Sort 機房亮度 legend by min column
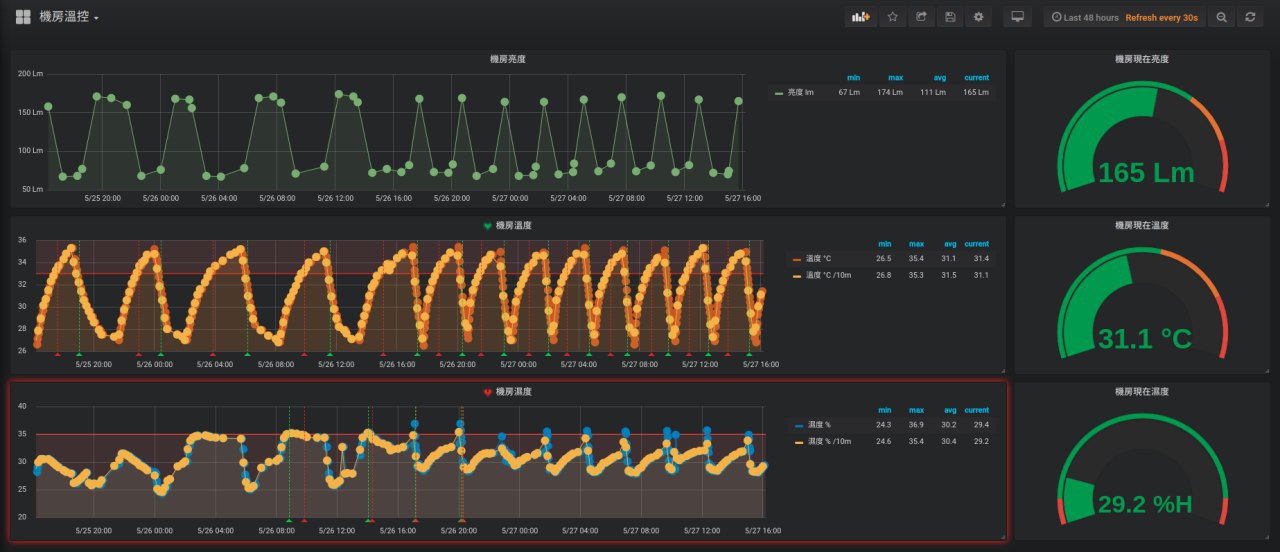This screenshot has width=1280, height=552. 854,78
